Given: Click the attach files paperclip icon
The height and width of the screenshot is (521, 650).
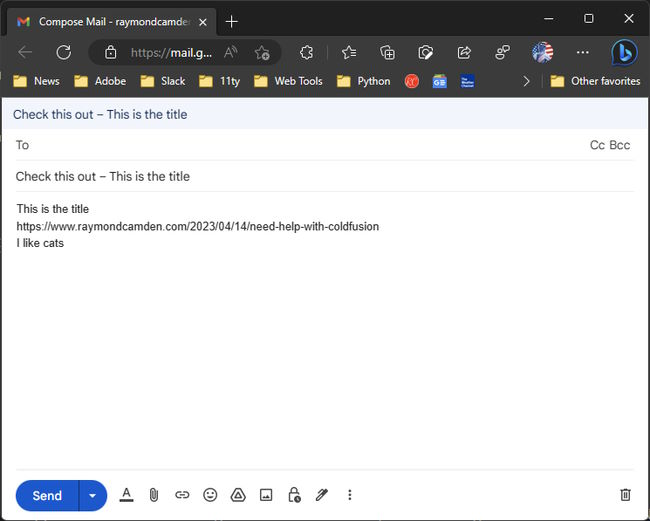Looking at the screenshot, I should click(x=154, y=494).
